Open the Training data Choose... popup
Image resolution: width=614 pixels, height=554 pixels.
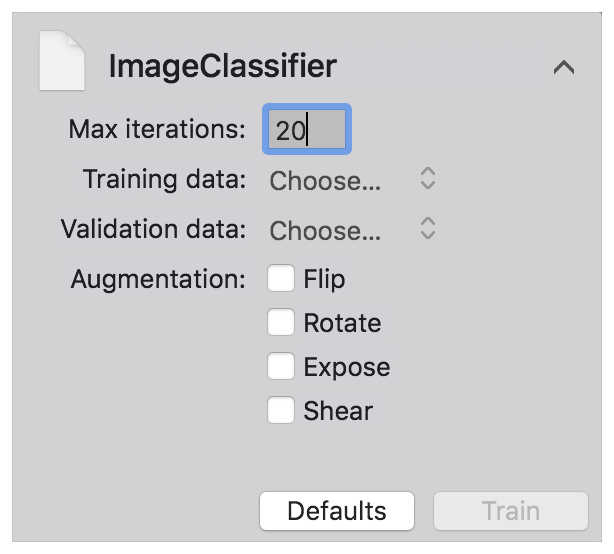pyautogui.click(x=326, y=181)
